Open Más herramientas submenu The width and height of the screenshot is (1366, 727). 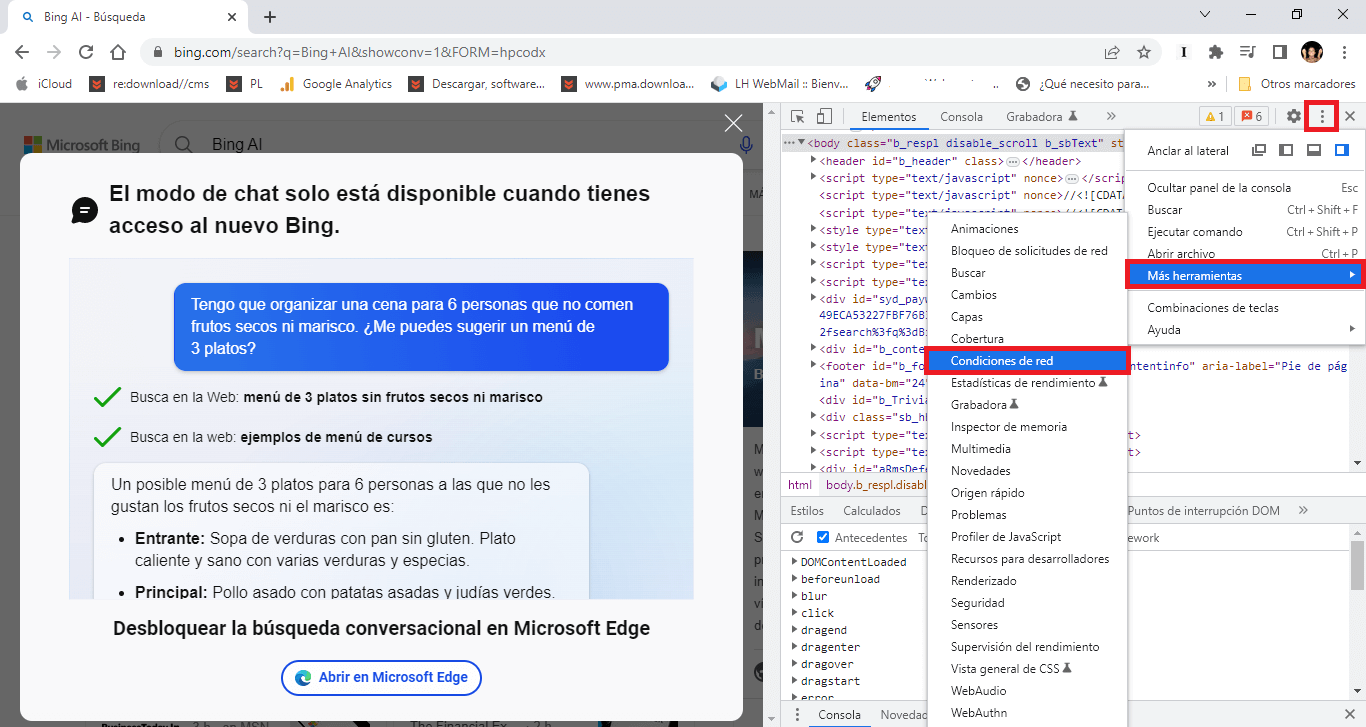[x=1244, y=275]
